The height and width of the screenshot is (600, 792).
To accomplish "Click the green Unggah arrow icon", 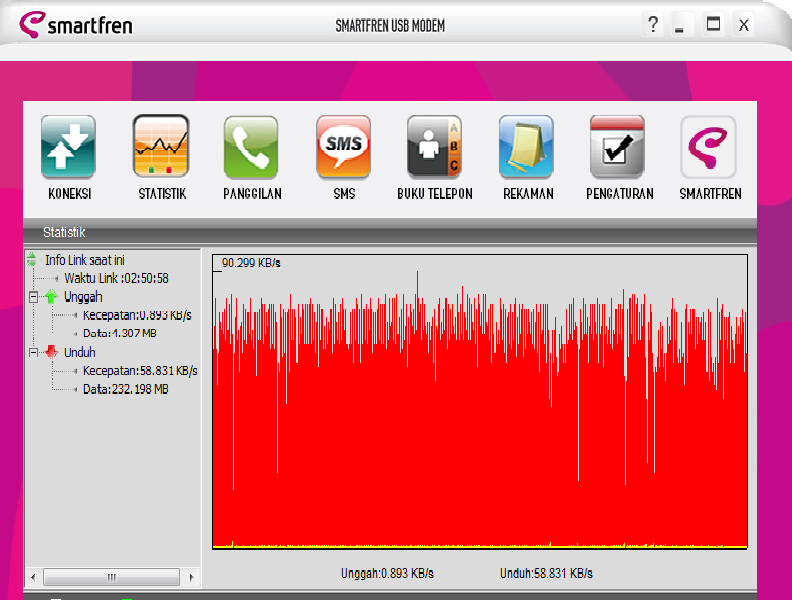I will click(x=51, y=296).
